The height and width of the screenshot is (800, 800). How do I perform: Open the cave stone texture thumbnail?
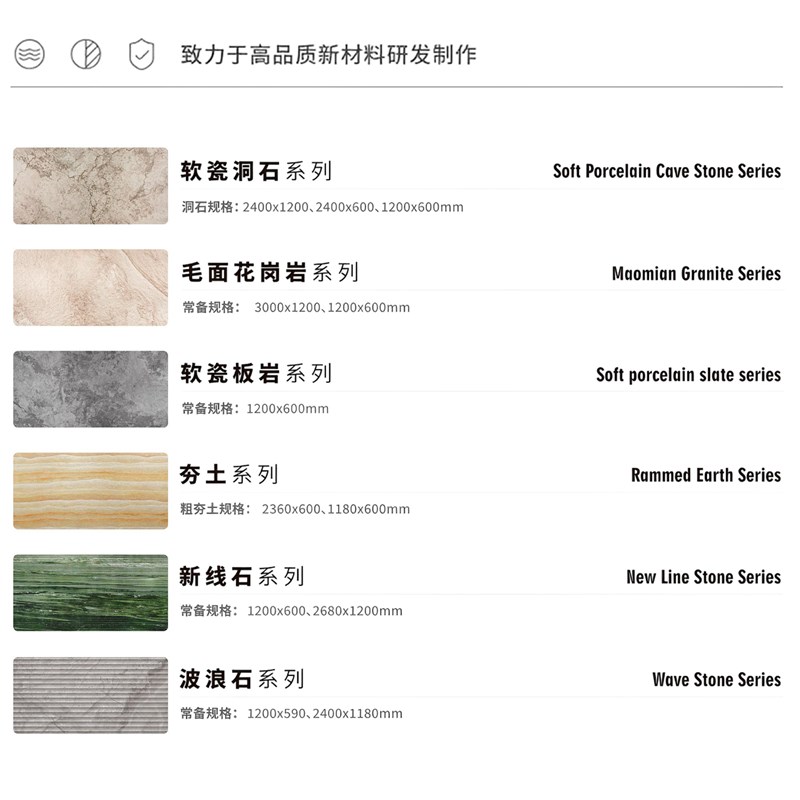pos(91,186)
